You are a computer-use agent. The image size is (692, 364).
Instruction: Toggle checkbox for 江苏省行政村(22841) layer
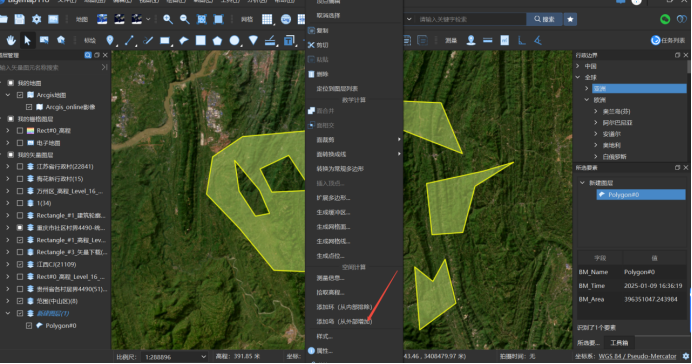[x=20, y=166]
